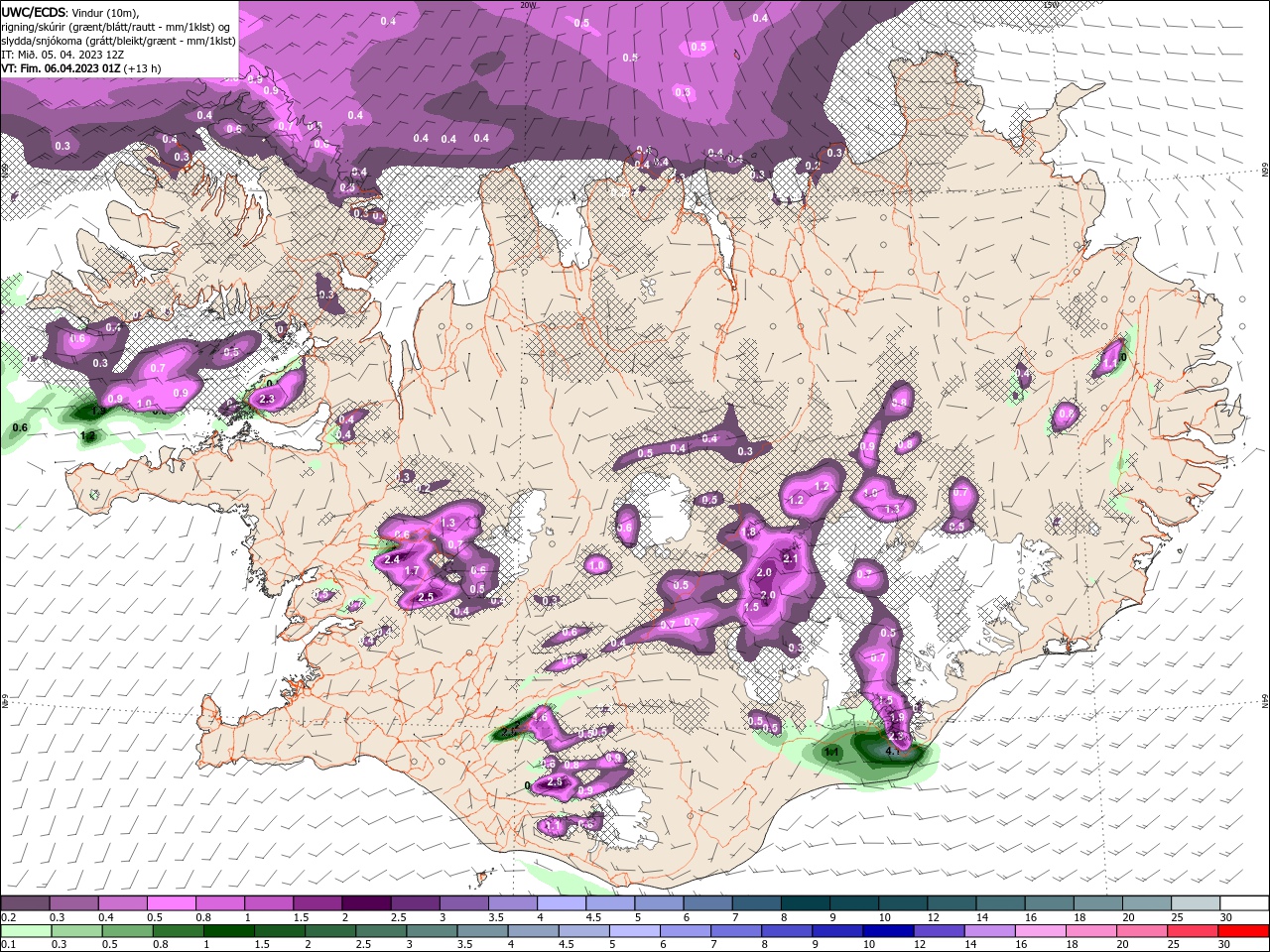Click the valid time 'VT: Fim. 06.04.2023 01Z'

(62, 68)
